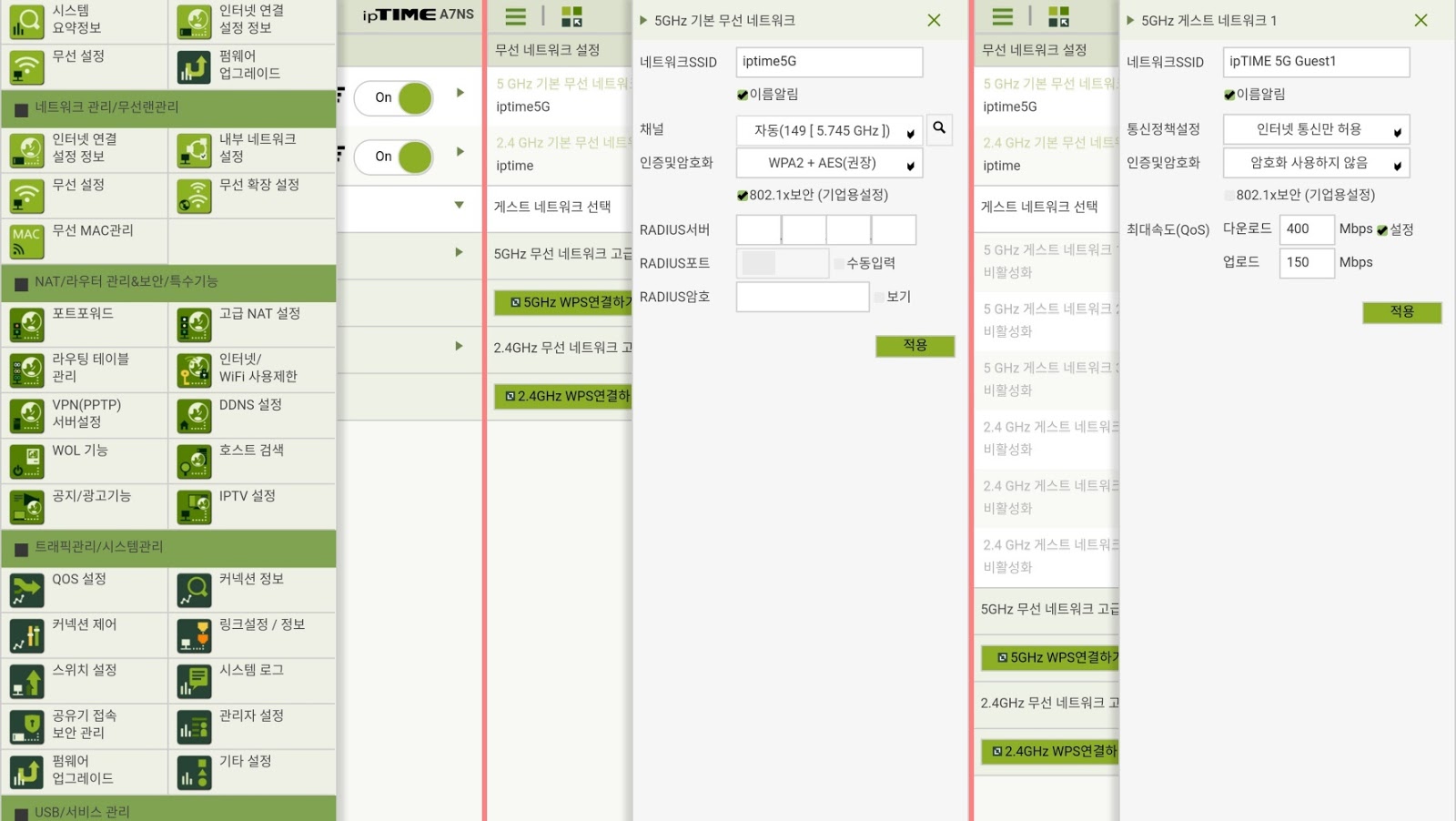This screenshot has height=821, width=1456.
Task: Select iptime 2.4GHz network in right list
Action: tap(1047, 155)
